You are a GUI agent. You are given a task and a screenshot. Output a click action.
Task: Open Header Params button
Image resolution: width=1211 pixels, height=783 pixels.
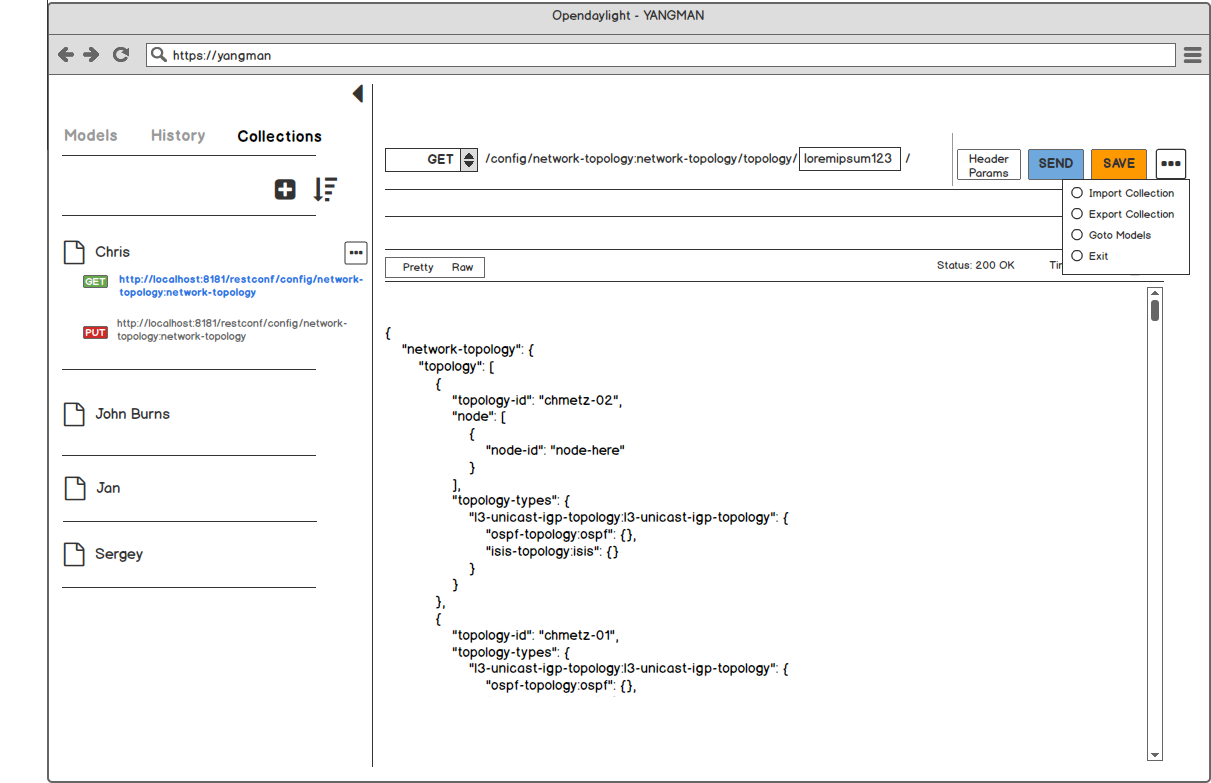988,165
